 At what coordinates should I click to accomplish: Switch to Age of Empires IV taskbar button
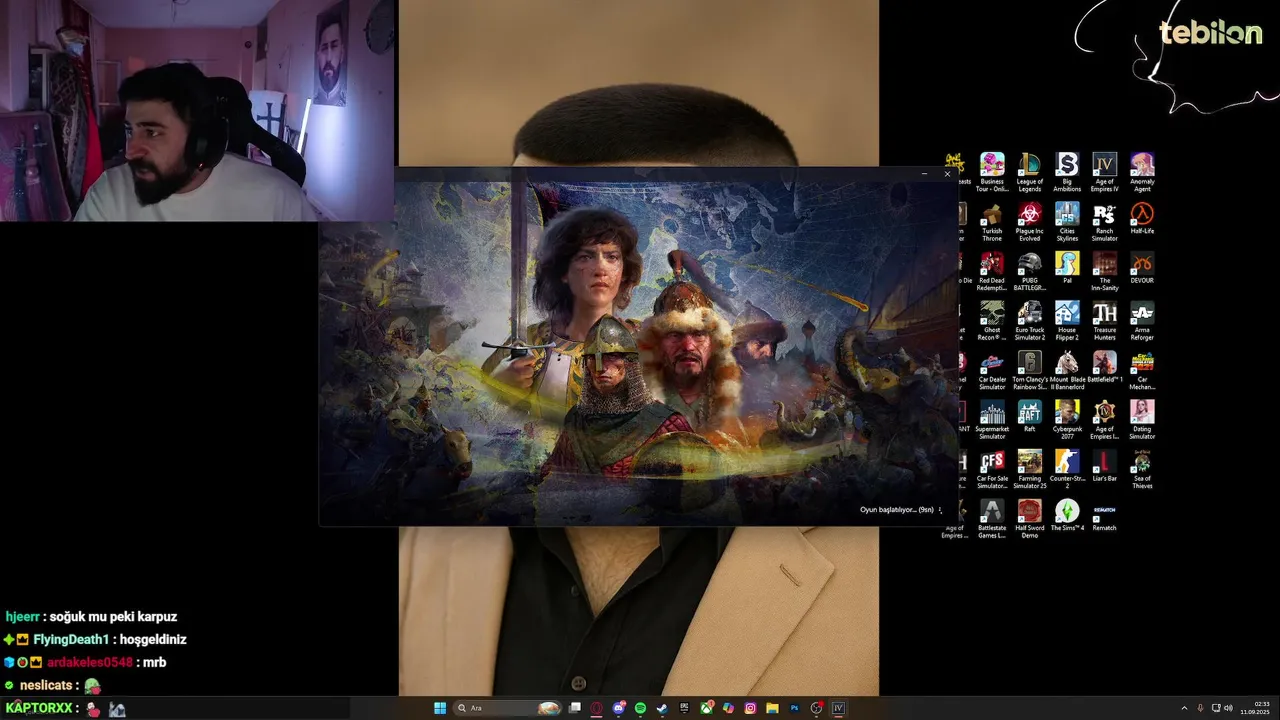(838, 708)
